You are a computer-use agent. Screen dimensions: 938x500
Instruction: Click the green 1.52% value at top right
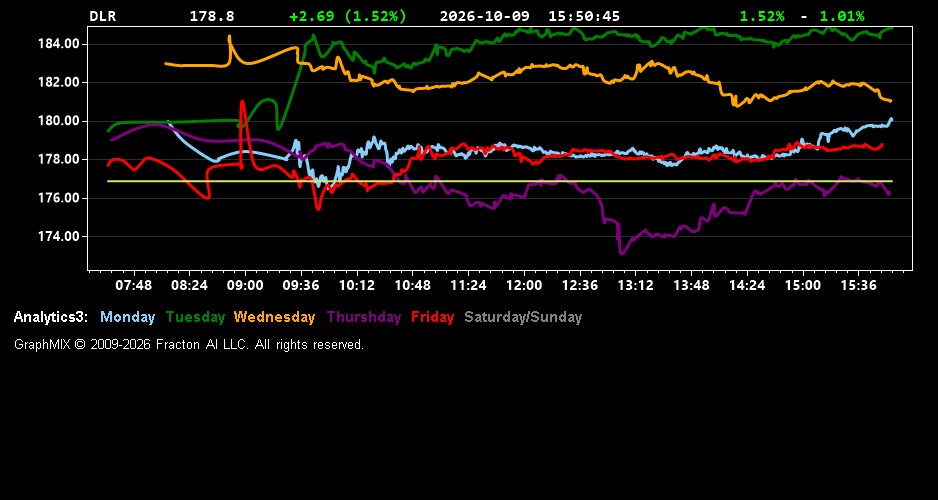[762, 17]
